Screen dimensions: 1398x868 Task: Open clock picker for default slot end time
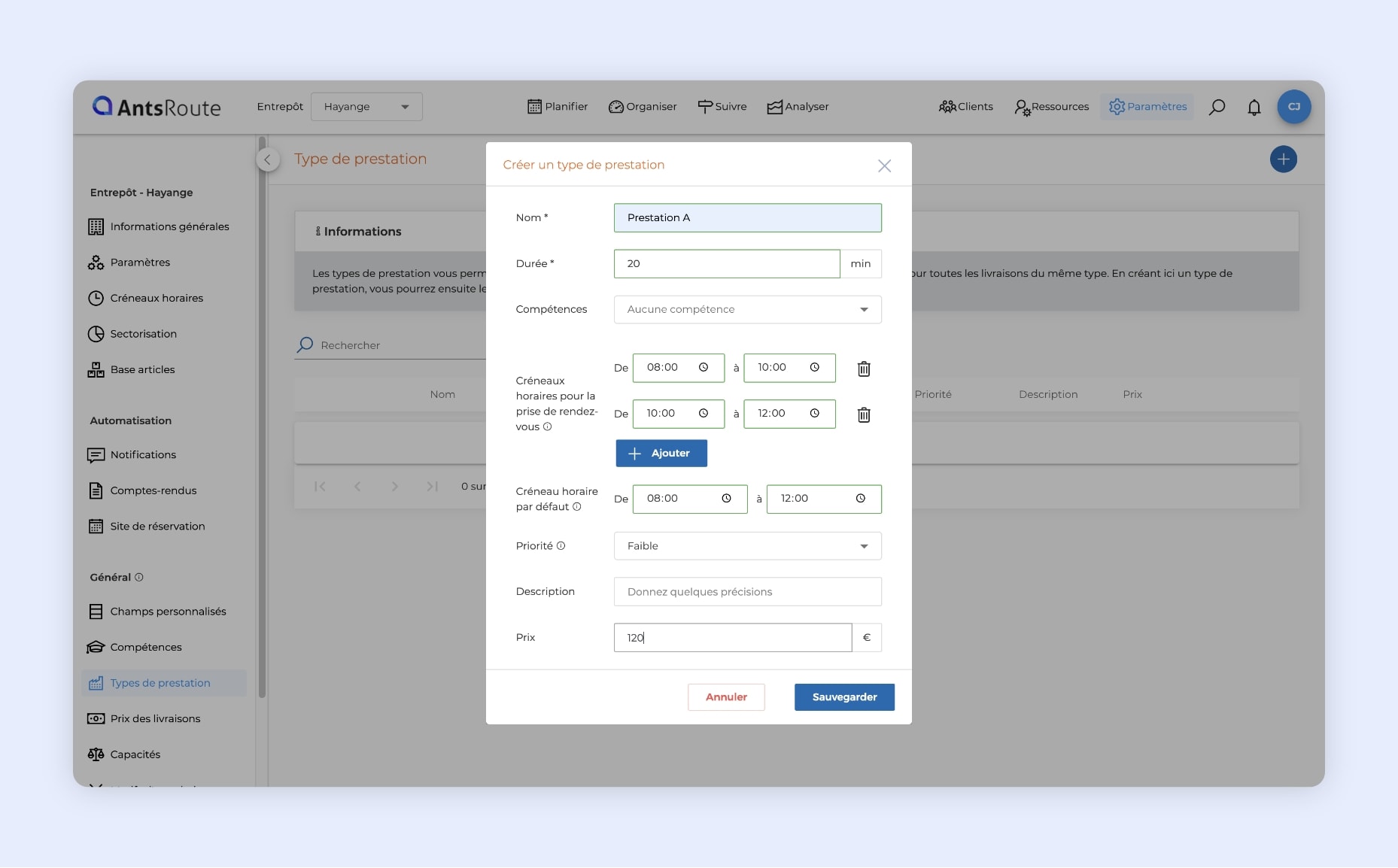pos(860,499)
